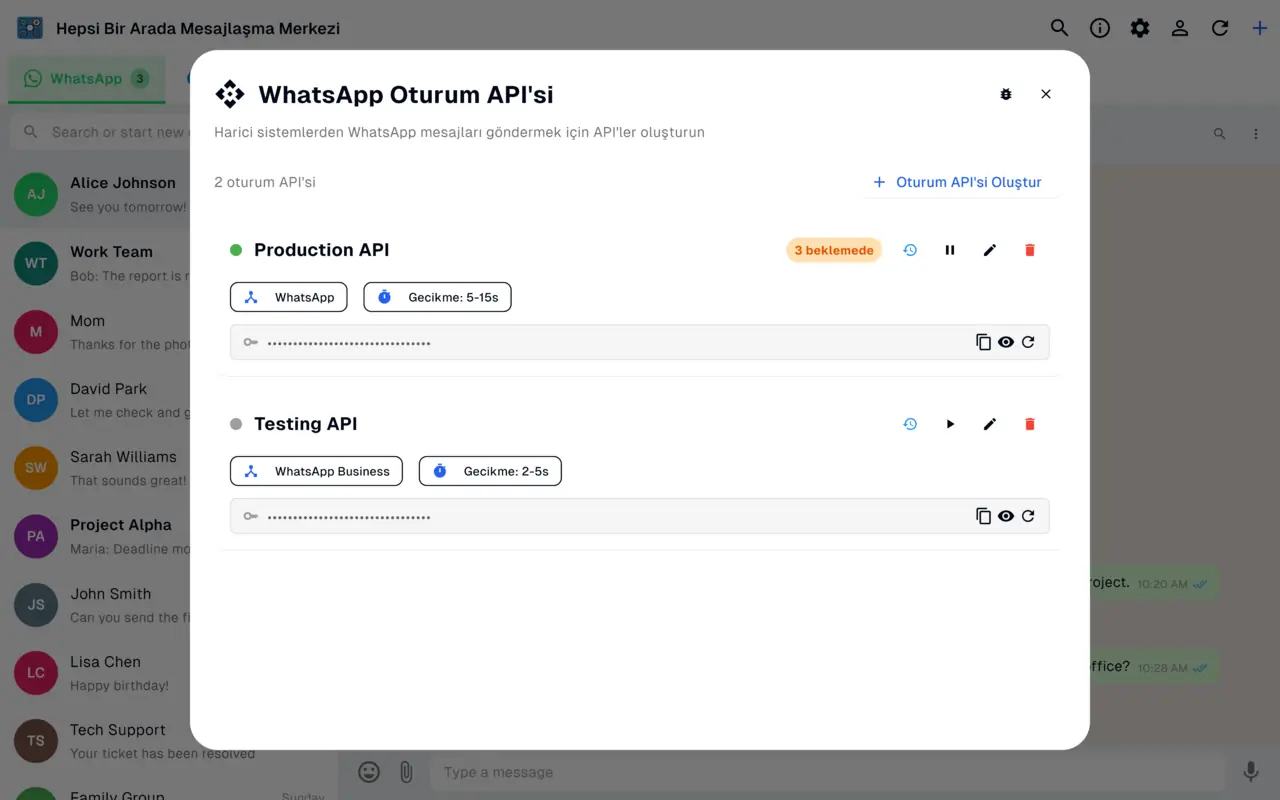
Task: Click the Production API title
Action: point(322,250)
